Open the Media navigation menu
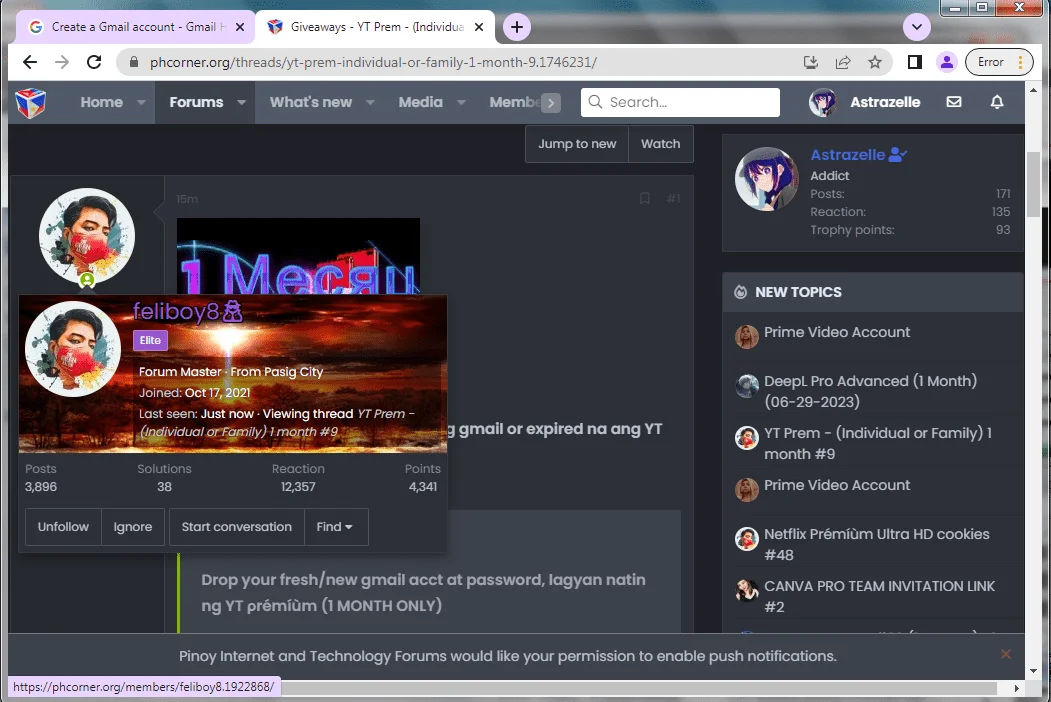1051x702 pixels. [420, 103]
